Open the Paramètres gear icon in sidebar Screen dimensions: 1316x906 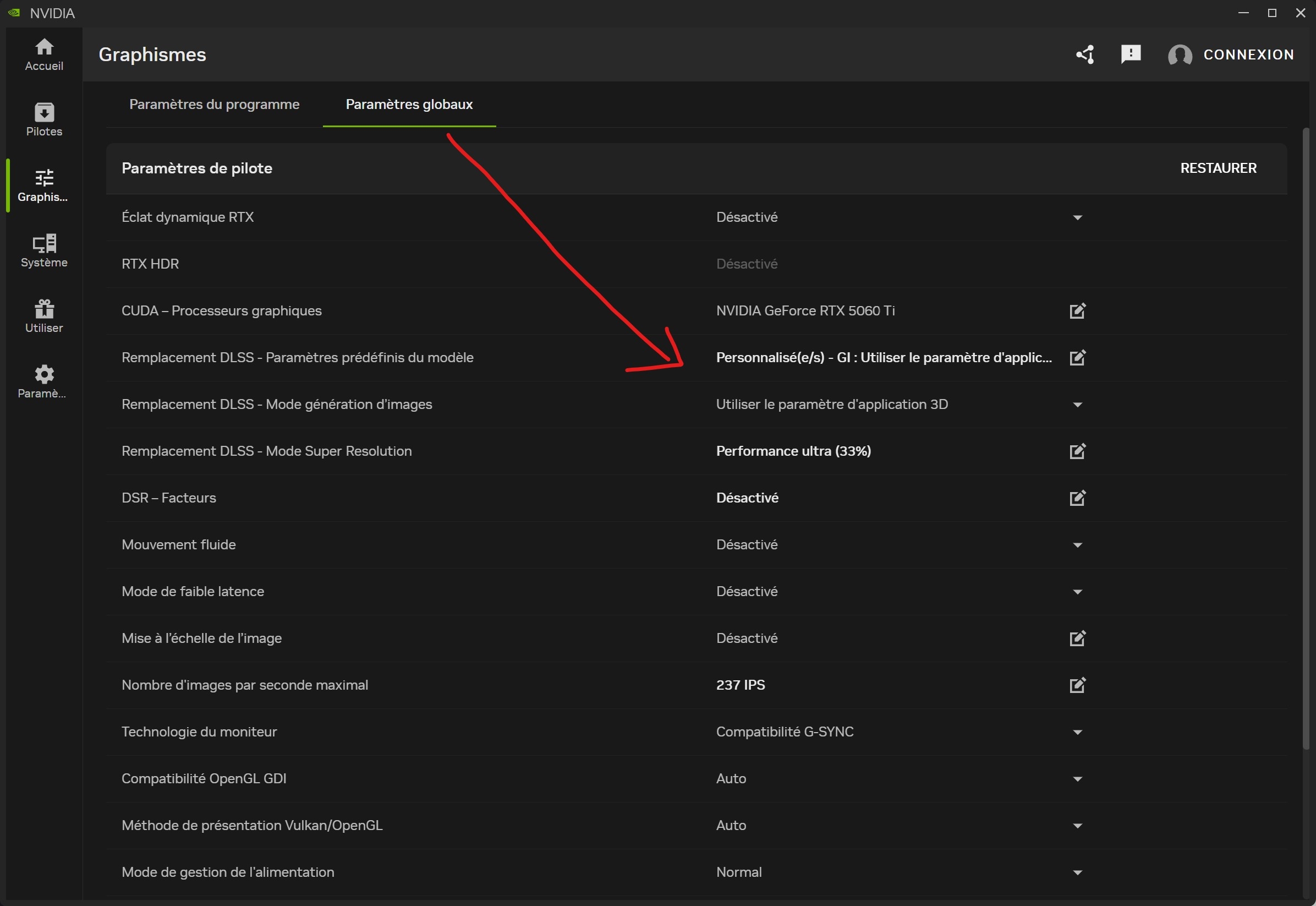coord(44,381)
